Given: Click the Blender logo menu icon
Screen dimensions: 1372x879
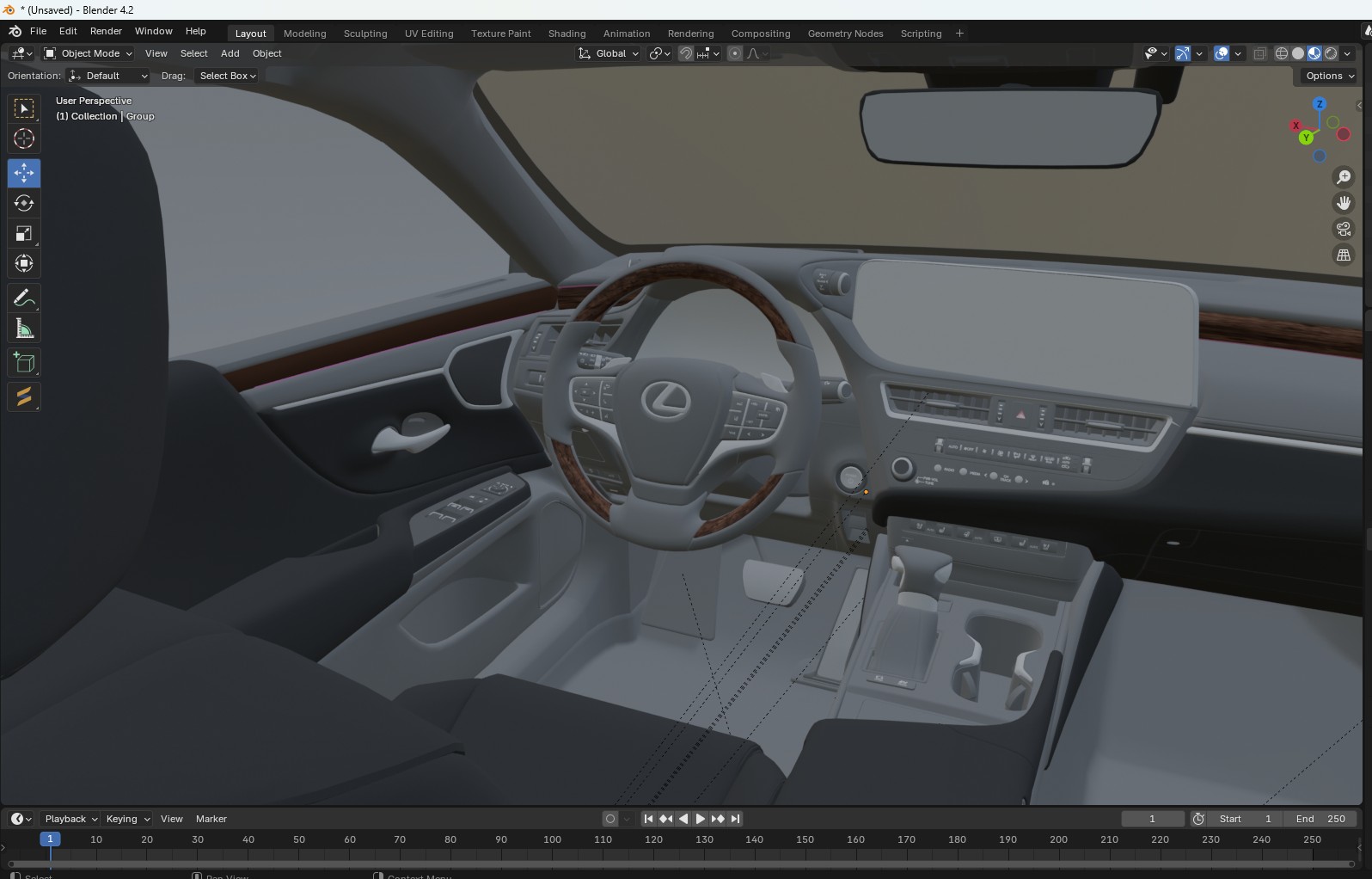Looking at the screenshot, I should pyautogui.click(x=15, y=31).
